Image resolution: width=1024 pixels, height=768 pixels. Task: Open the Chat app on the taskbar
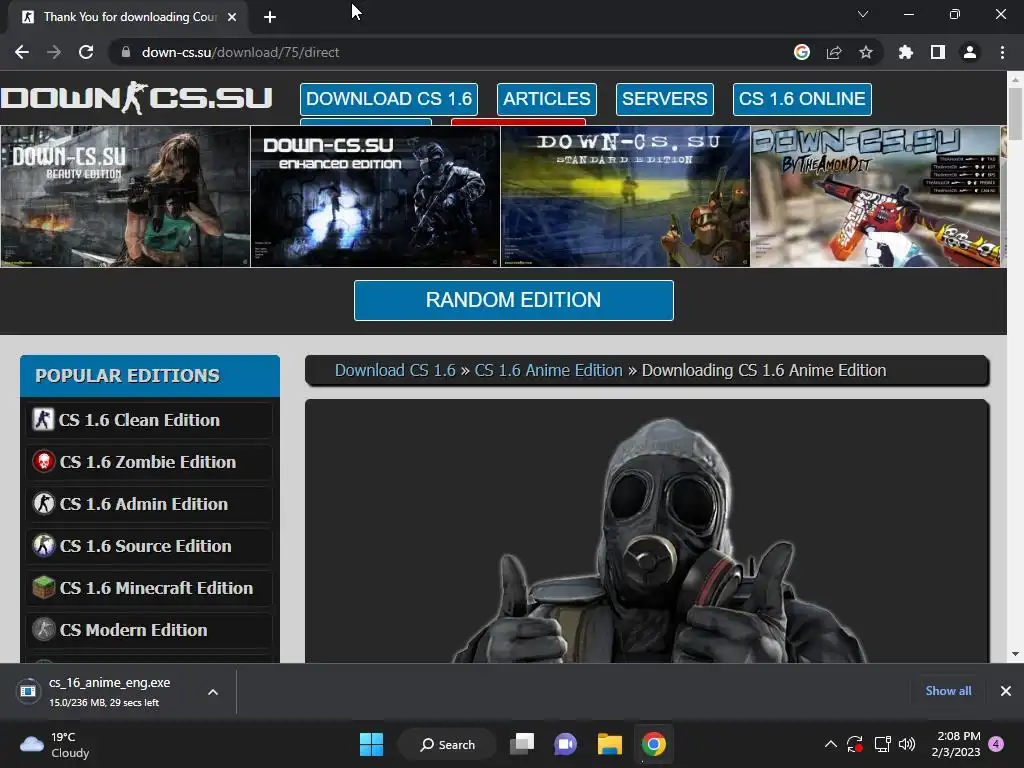pos(566,744)
